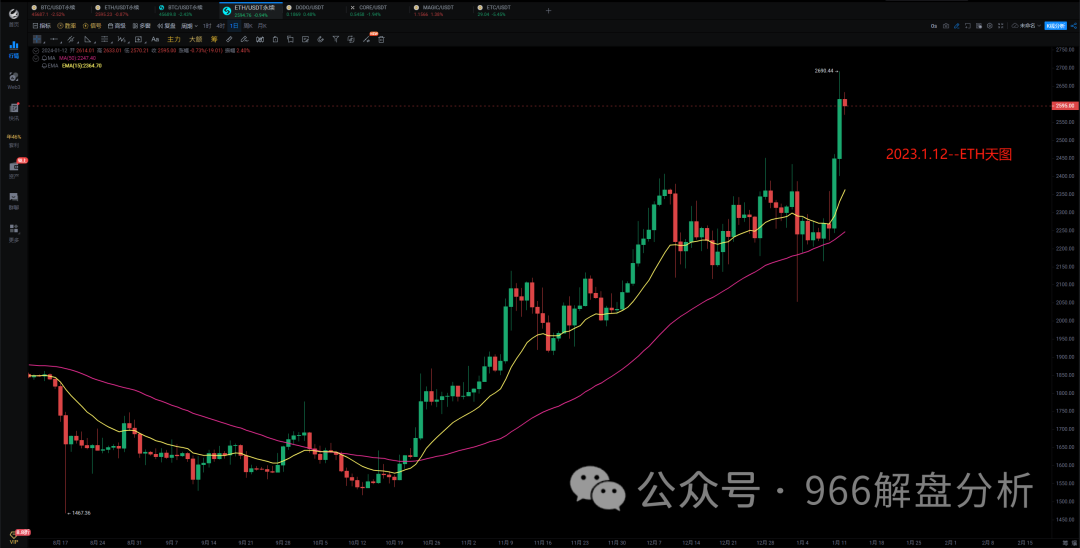This screenshot has height=548, width=1080.
Task: Select the wave pattern drawing tool
Action: [x=121, y=39]
